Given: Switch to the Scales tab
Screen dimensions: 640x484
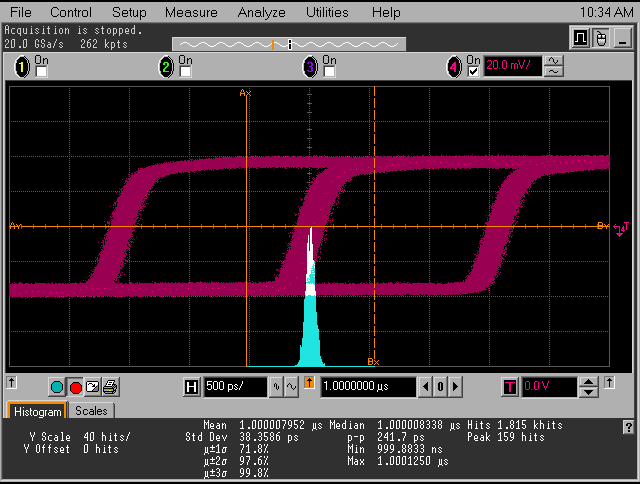Looking at the screenshot, I should [91, 411].
